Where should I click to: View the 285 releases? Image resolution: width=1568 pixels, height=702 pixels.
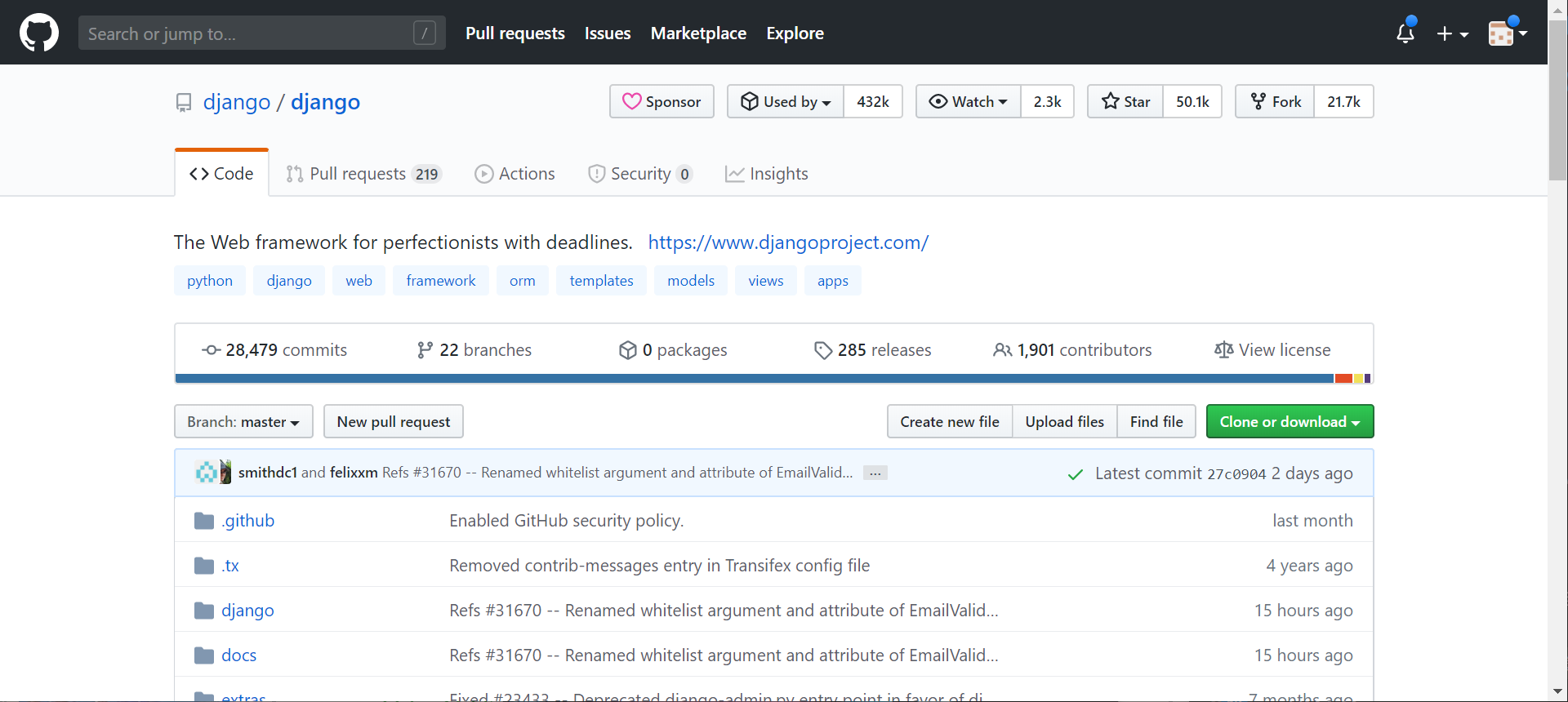(872, 350)
